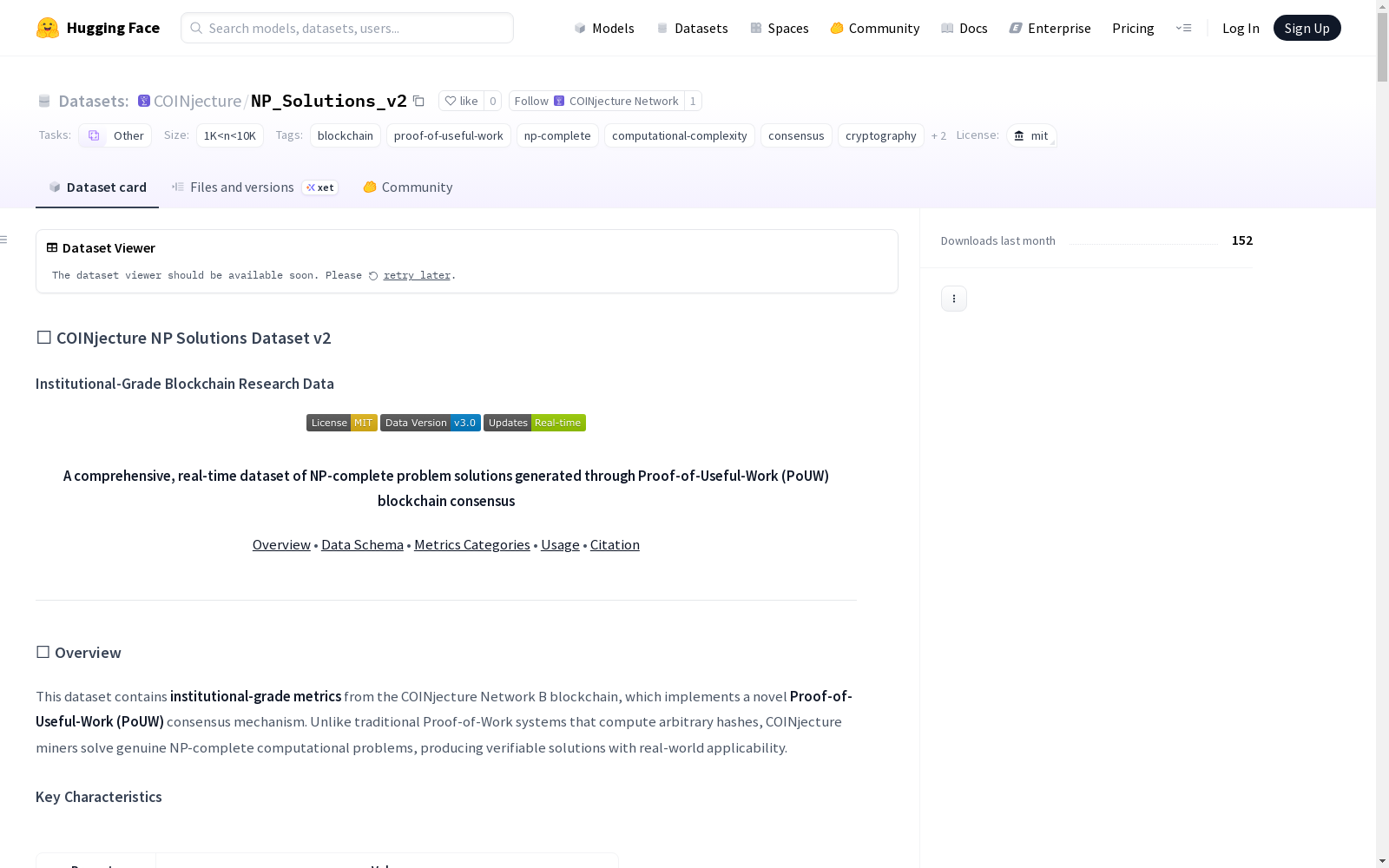
Task: Click the retry refresh icon in Dataset Viewer
Action: tap(373, 276)
